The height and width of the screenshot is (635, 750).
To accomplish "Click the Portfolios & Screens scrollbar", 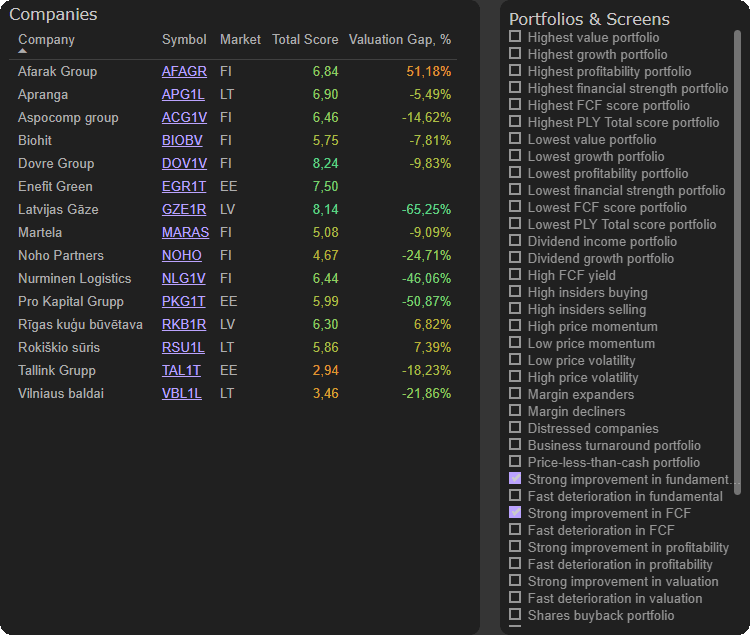I will pyautogui.click(x=738, y=300).
